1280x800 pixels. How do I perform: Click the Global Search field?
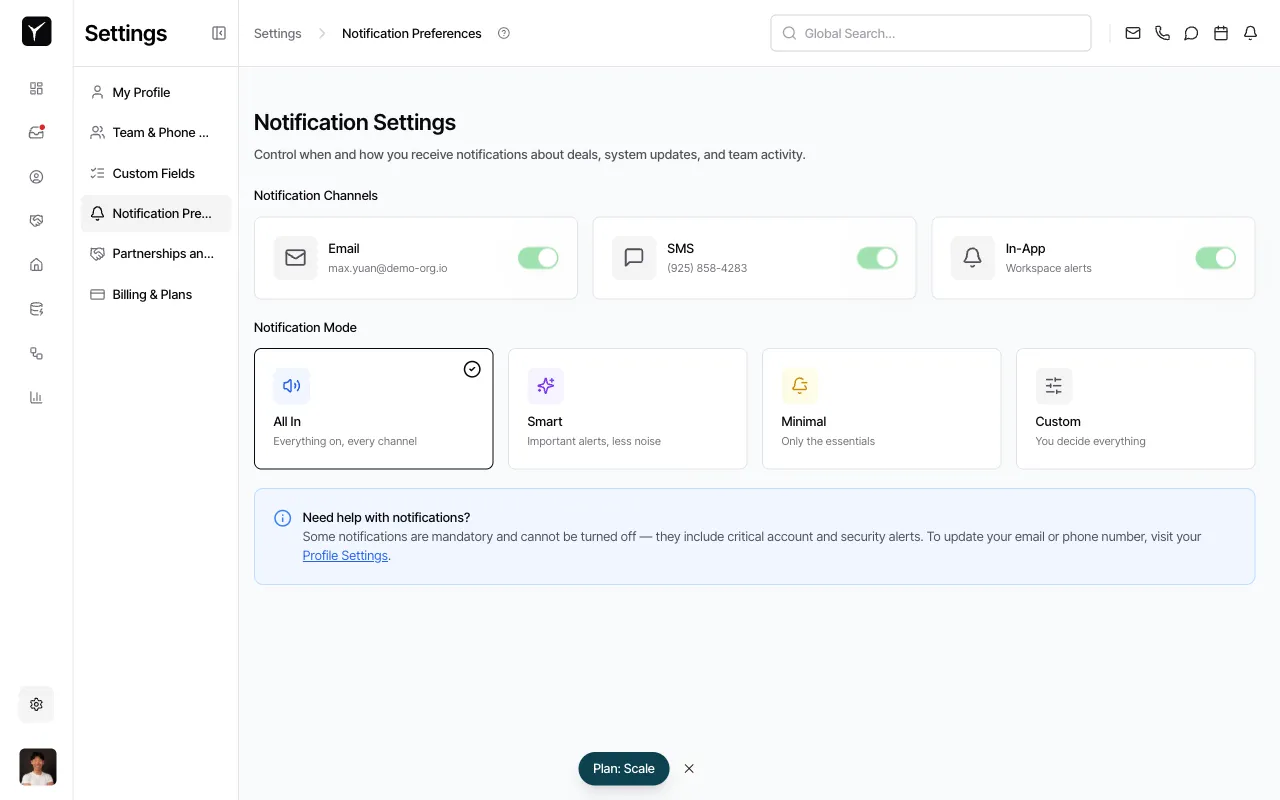tap(930, 33)
